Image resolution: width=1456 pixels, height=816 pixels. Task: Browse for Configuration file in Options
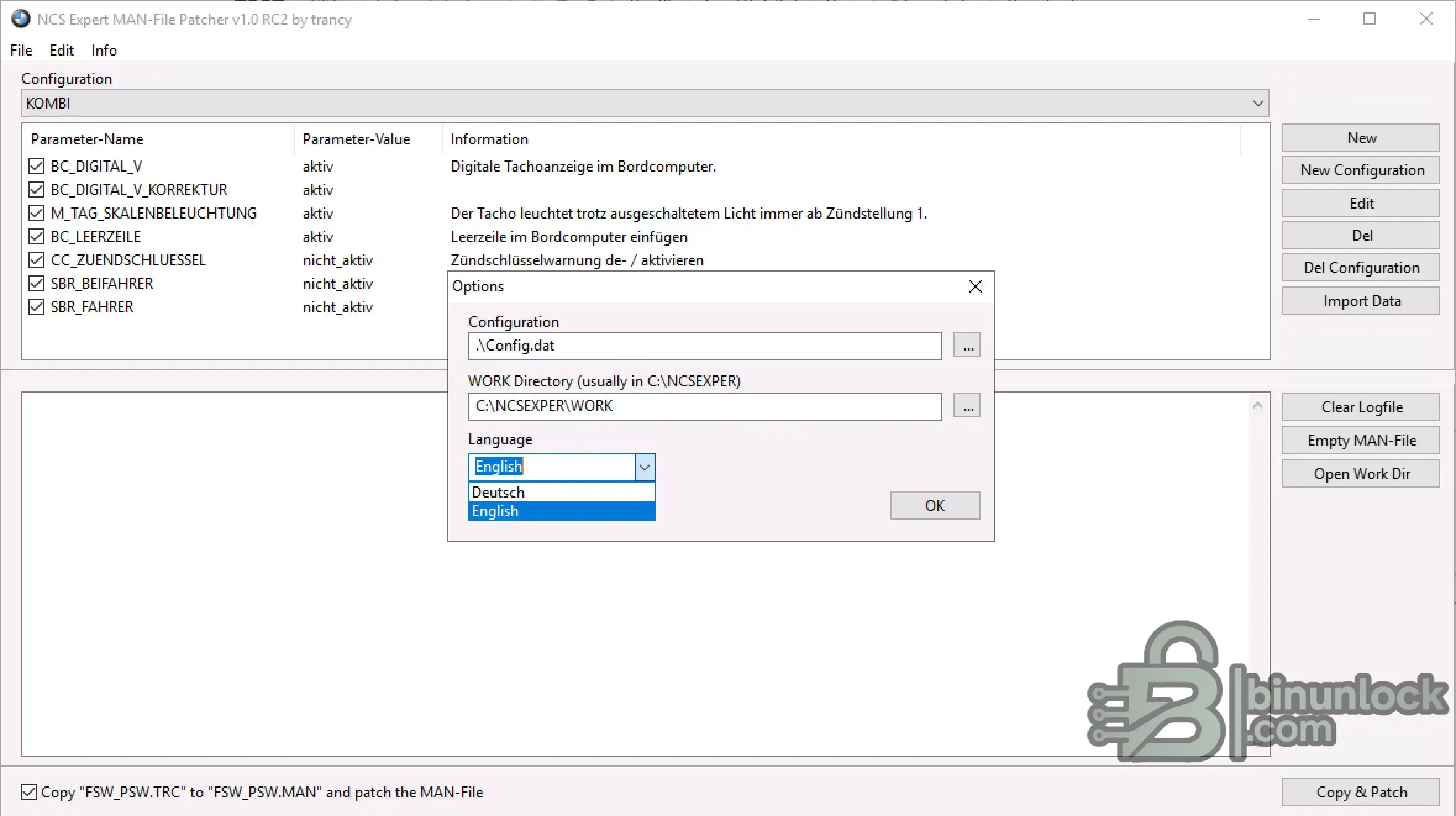pyautogui.click(x=967, y=345)
